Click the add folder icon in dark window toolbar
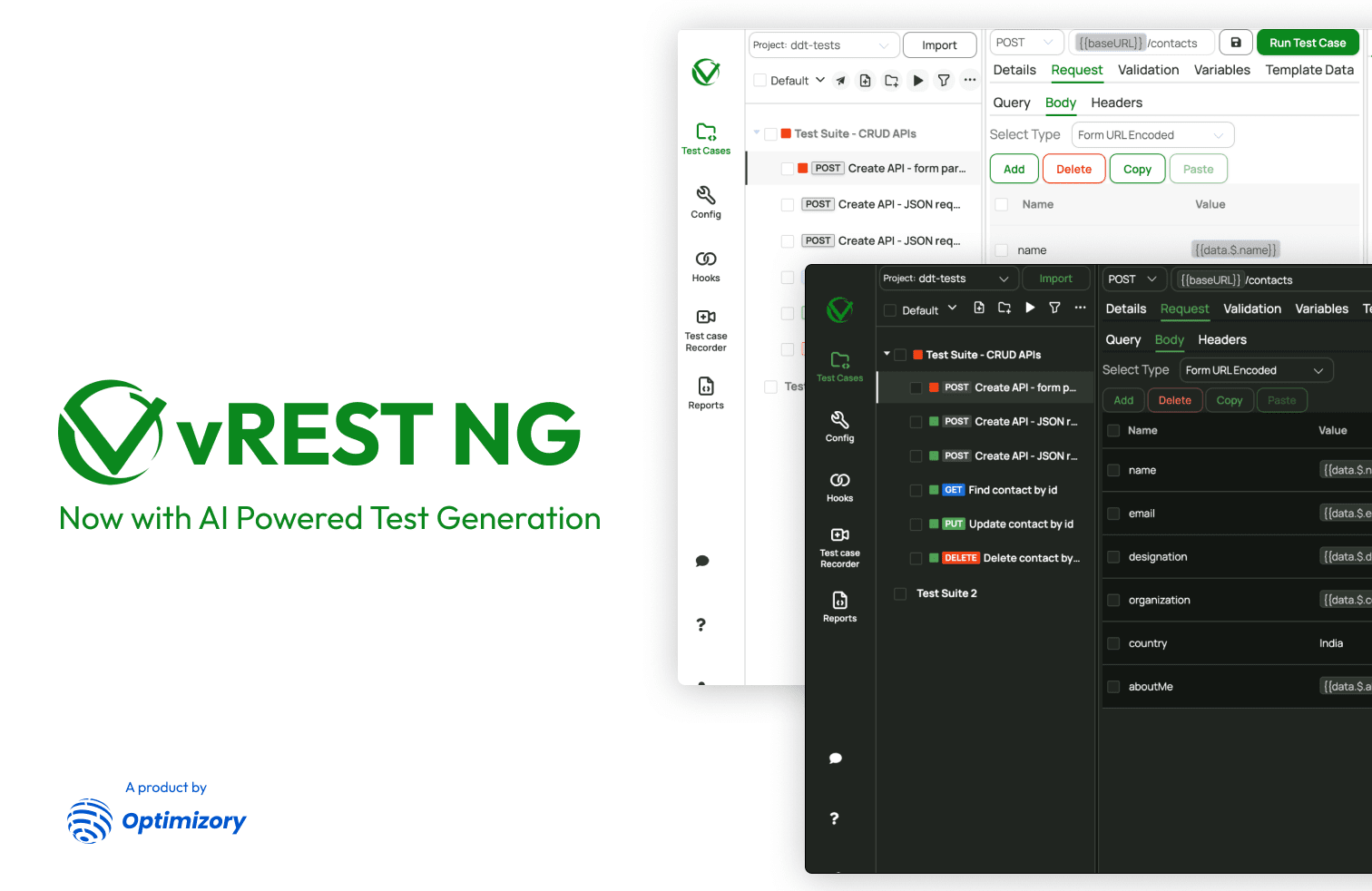The image size is (1372, 891). 1004,308
